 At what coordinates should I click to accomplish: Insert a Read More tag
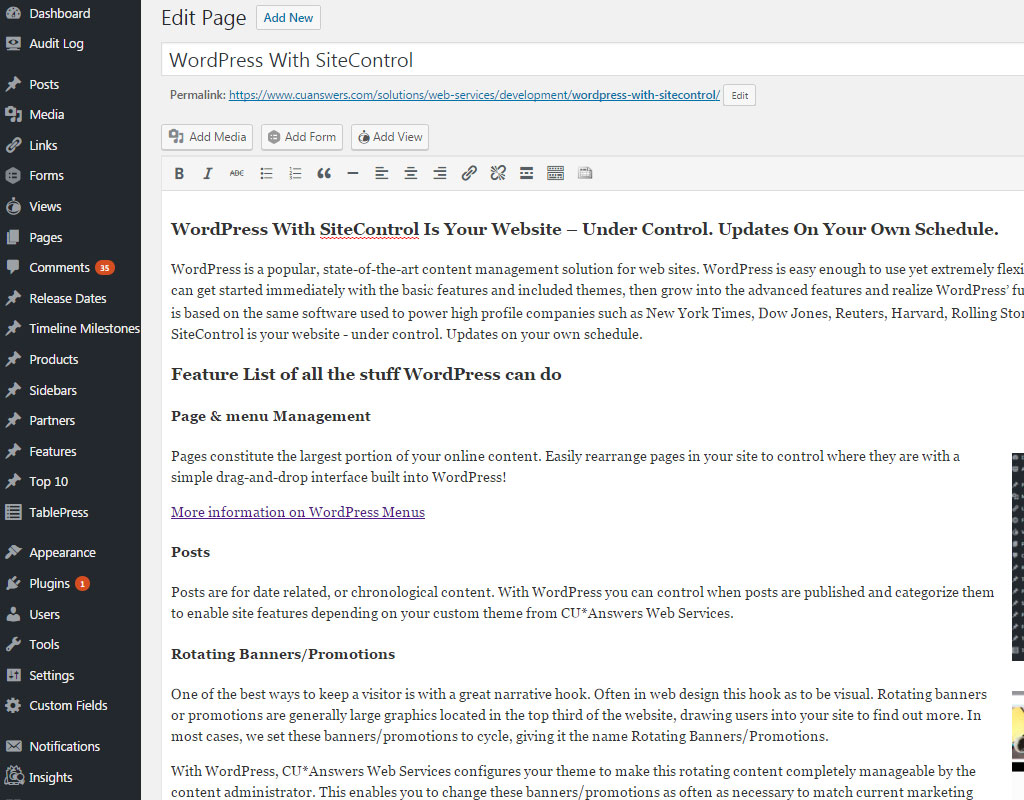click(x=526, y=174)
